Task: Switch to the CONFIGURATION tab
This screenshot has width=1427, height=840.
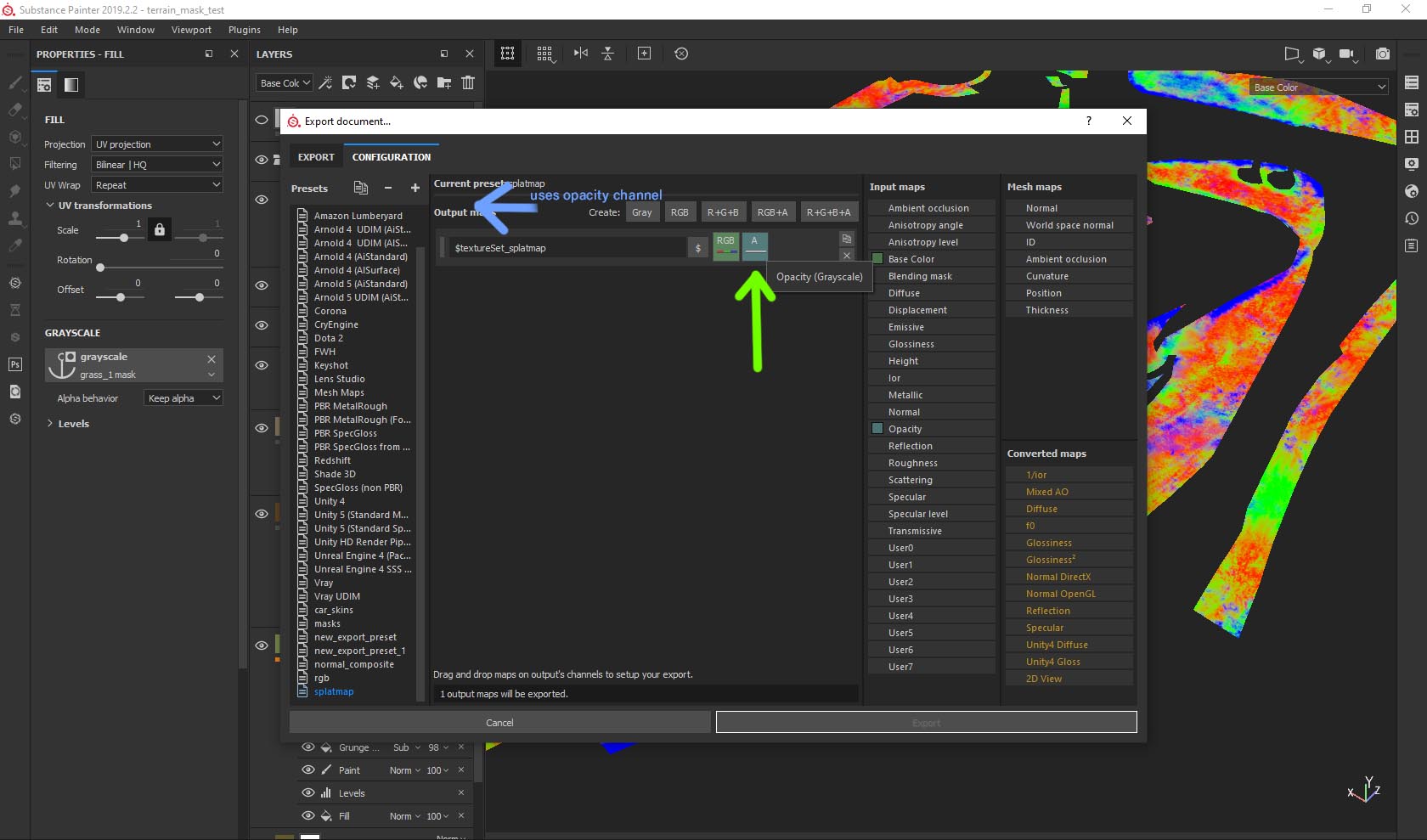Action: (x=392, y=157)
